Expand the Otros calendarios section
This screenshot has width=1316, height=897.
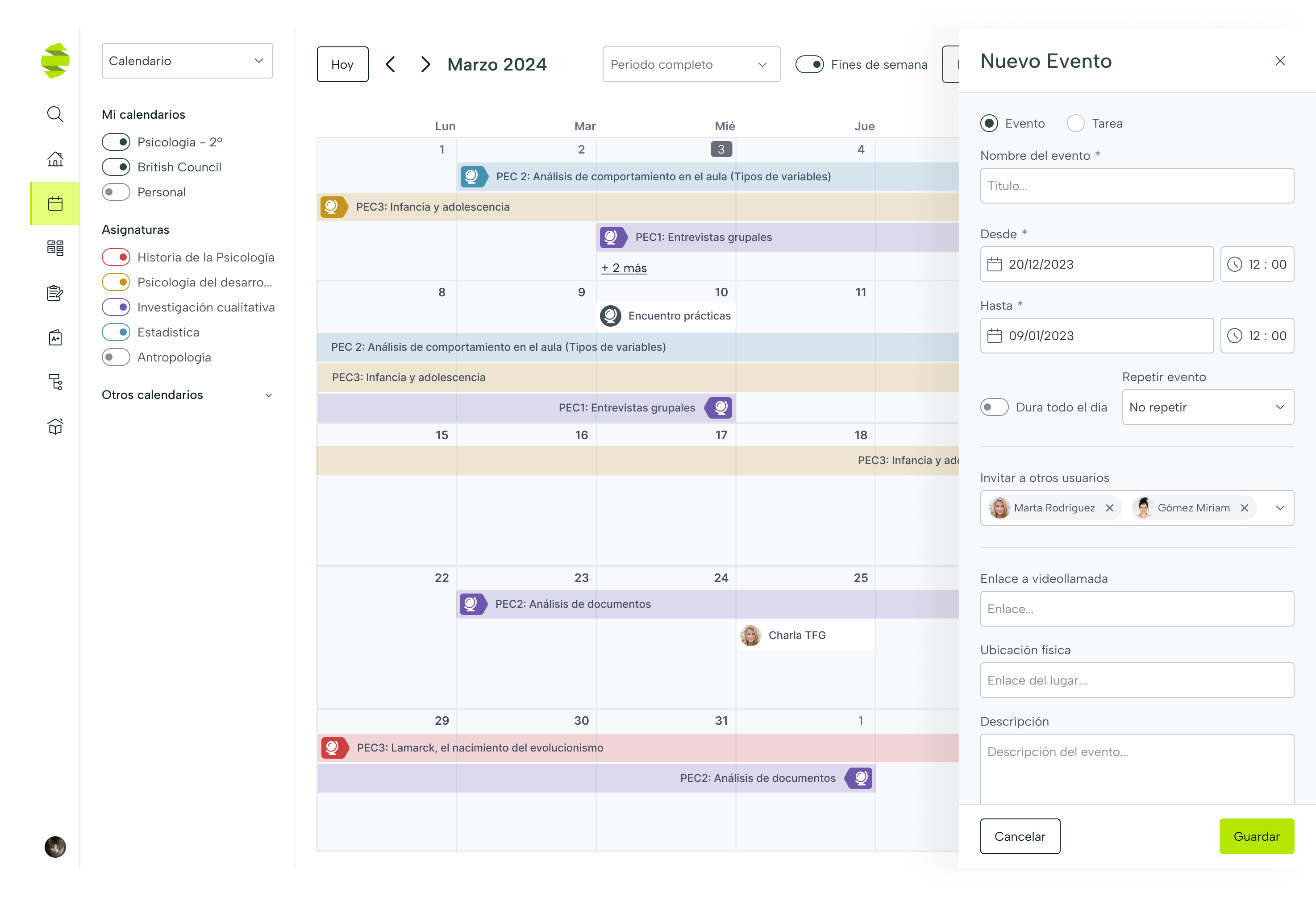point(268,395)
